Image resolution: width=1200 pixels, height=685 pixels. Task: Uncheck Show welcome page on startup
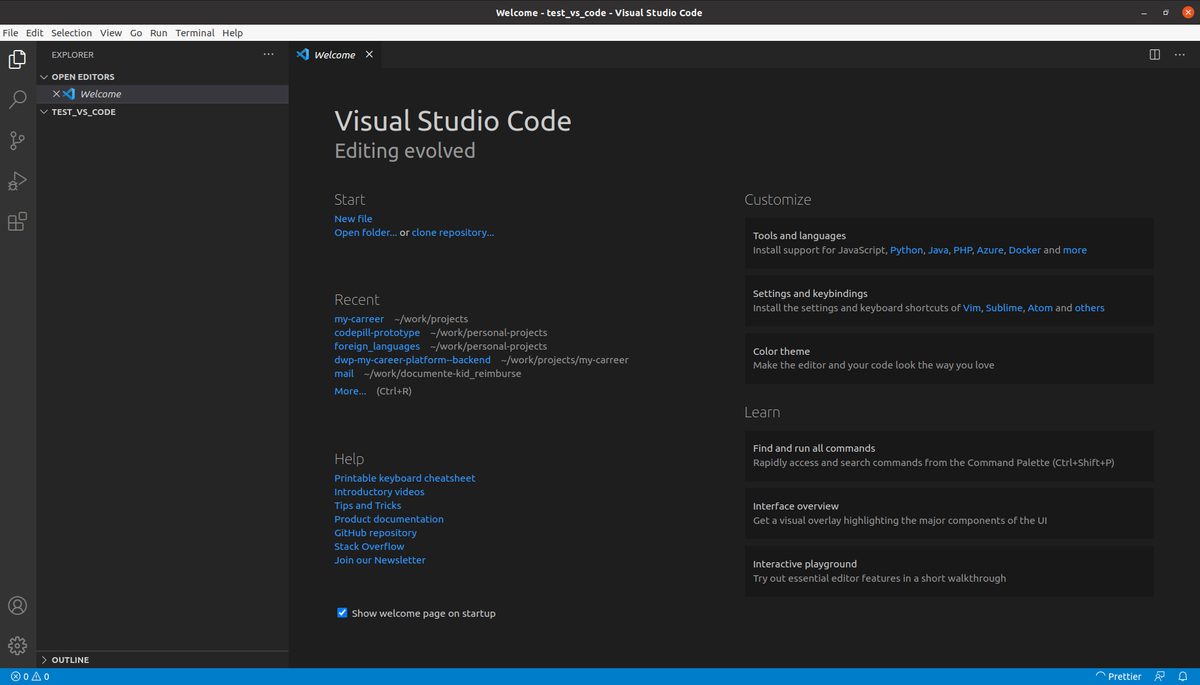coord(342,612)
